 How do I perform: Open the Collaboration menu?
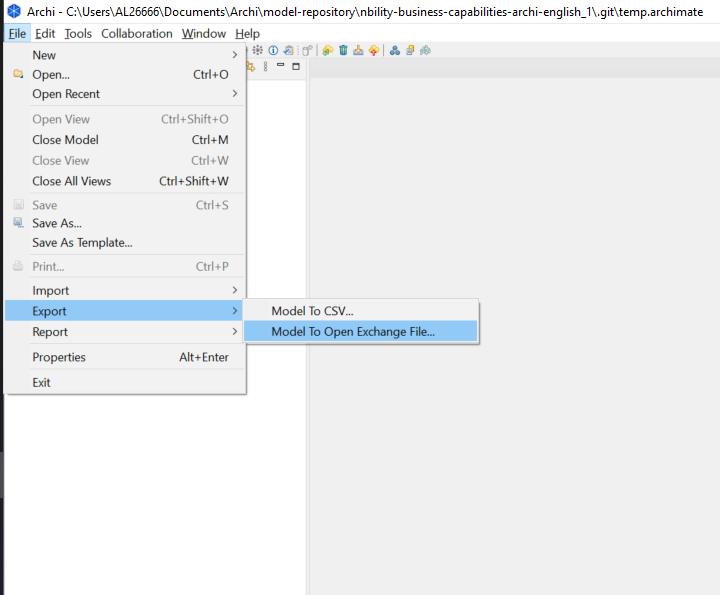coord(137,33)
